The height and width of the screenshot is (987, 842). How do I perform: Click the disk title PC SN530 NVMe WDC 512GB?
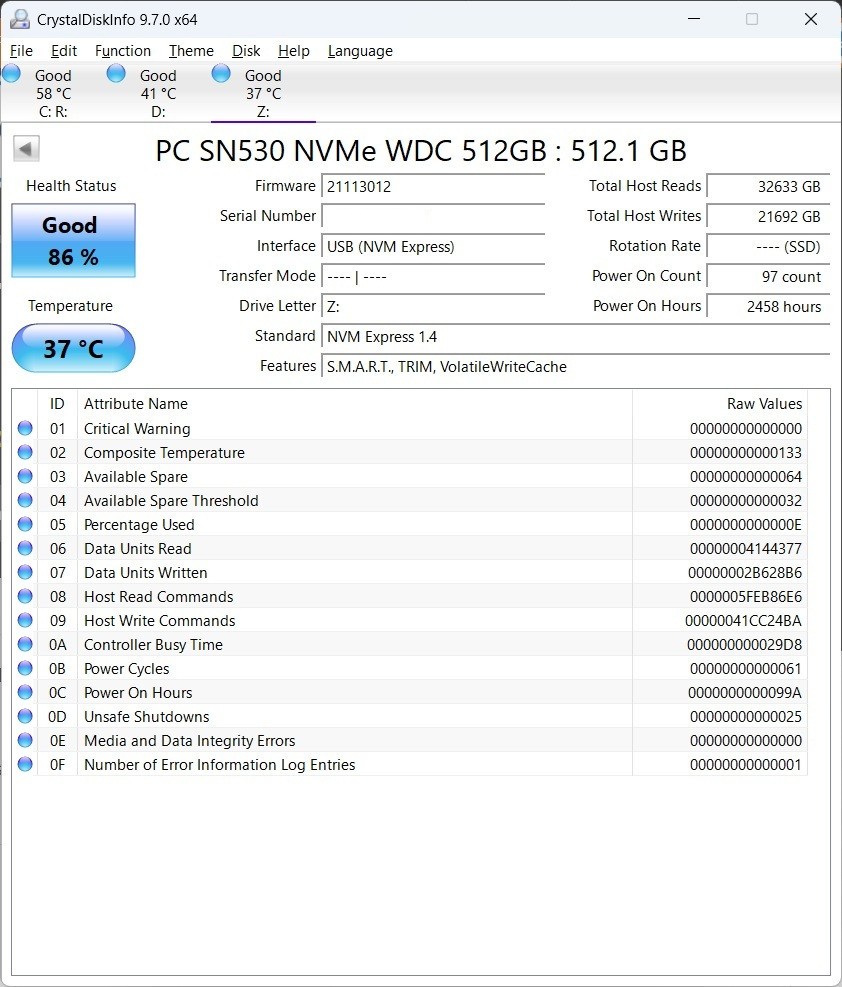pyautogui.click(x=420, y=150)
